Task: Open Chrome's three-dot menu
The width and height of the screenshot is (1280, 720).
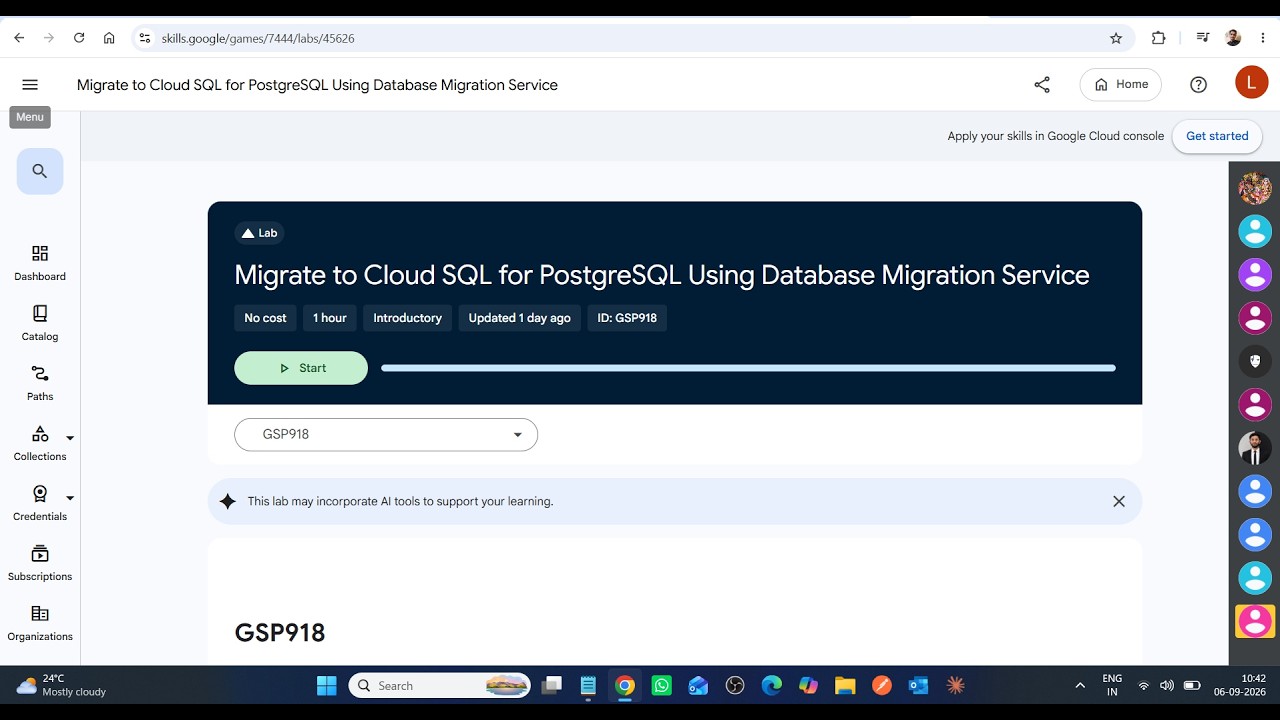Action: [1263, 38]
